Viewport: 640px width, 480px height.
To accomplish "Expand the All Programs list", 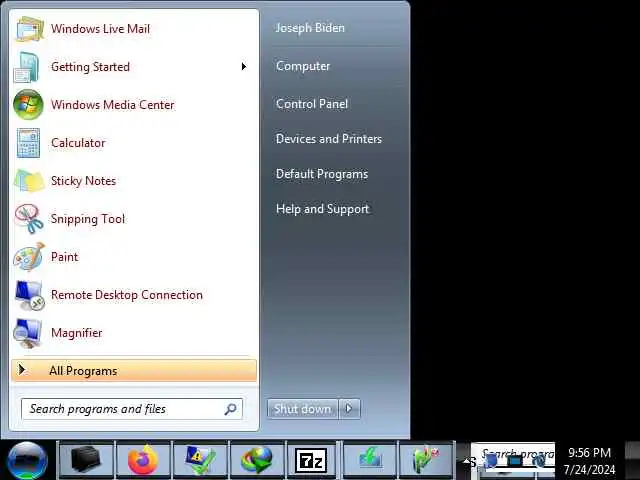I will (x=134, y=371).
